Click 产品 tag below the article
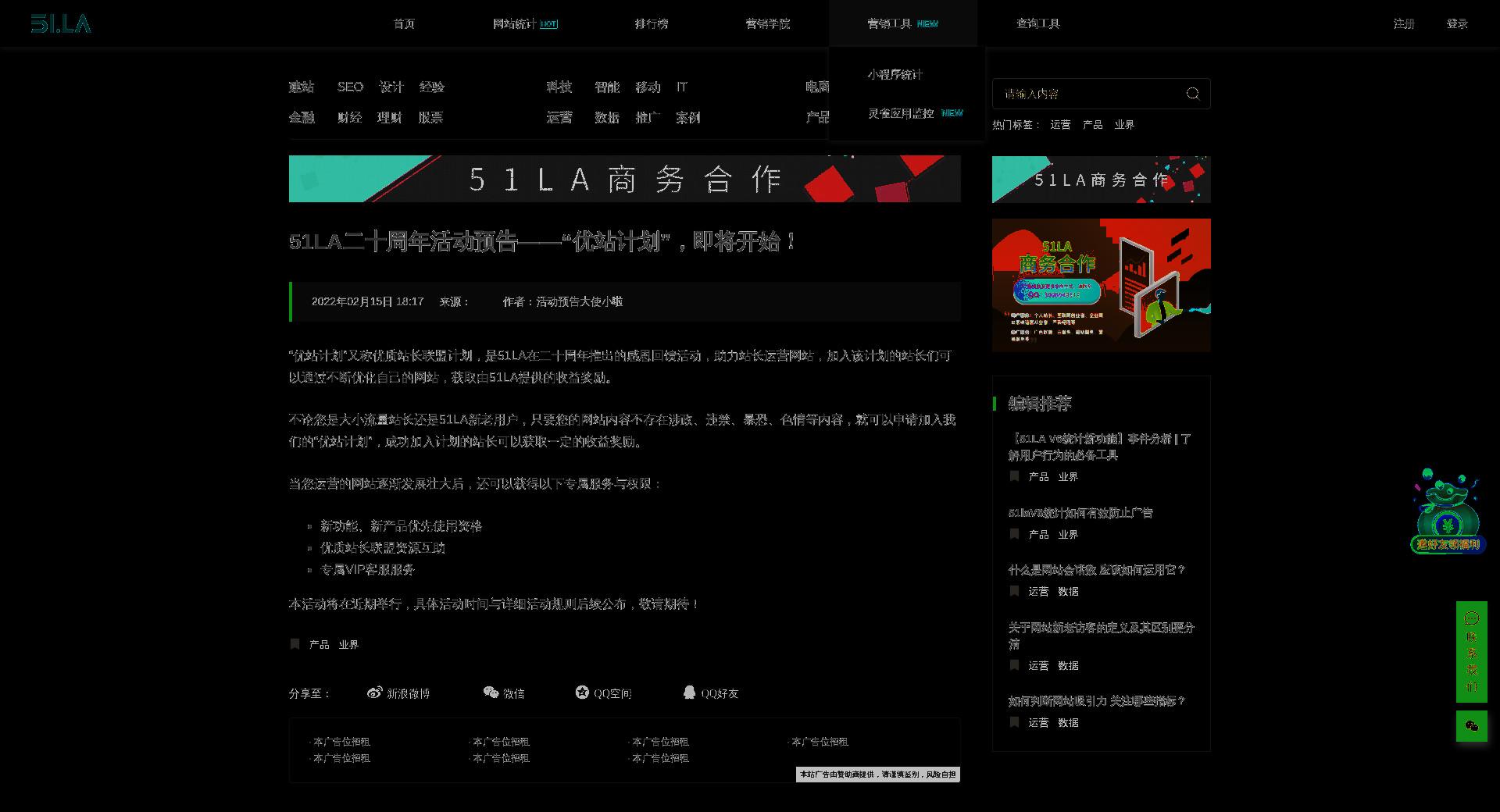 point(319,645)
